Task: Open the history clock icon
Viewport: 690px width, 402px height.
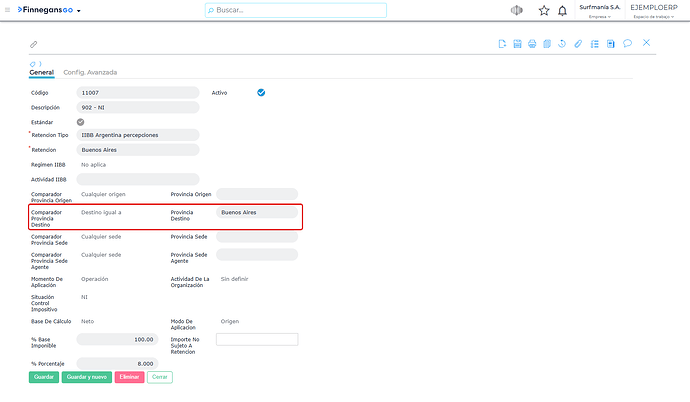Action: click(x=562, y=44)
